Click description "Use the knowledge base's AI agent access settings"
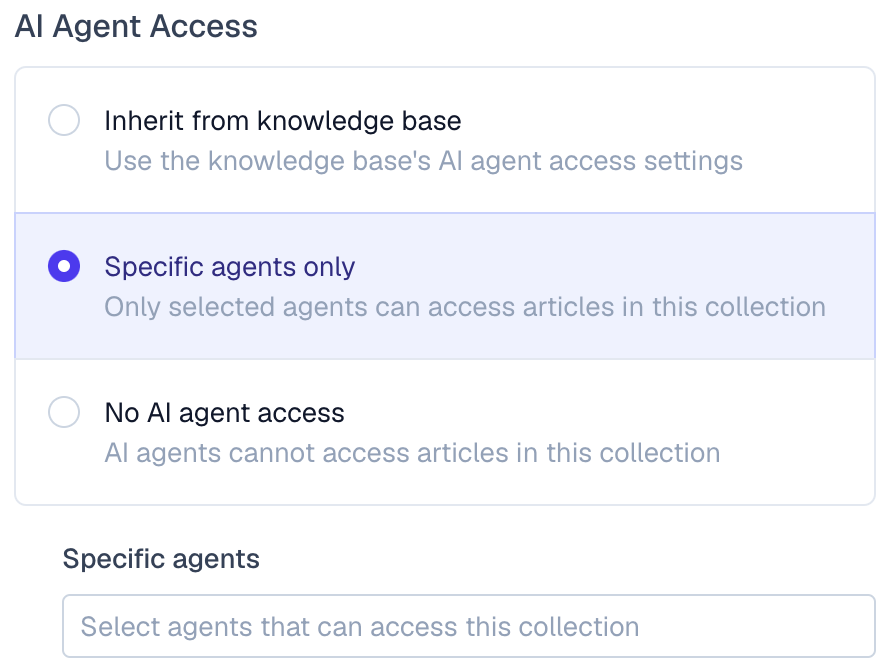Viewport: 888px width, 672px height. click(423, 161)
